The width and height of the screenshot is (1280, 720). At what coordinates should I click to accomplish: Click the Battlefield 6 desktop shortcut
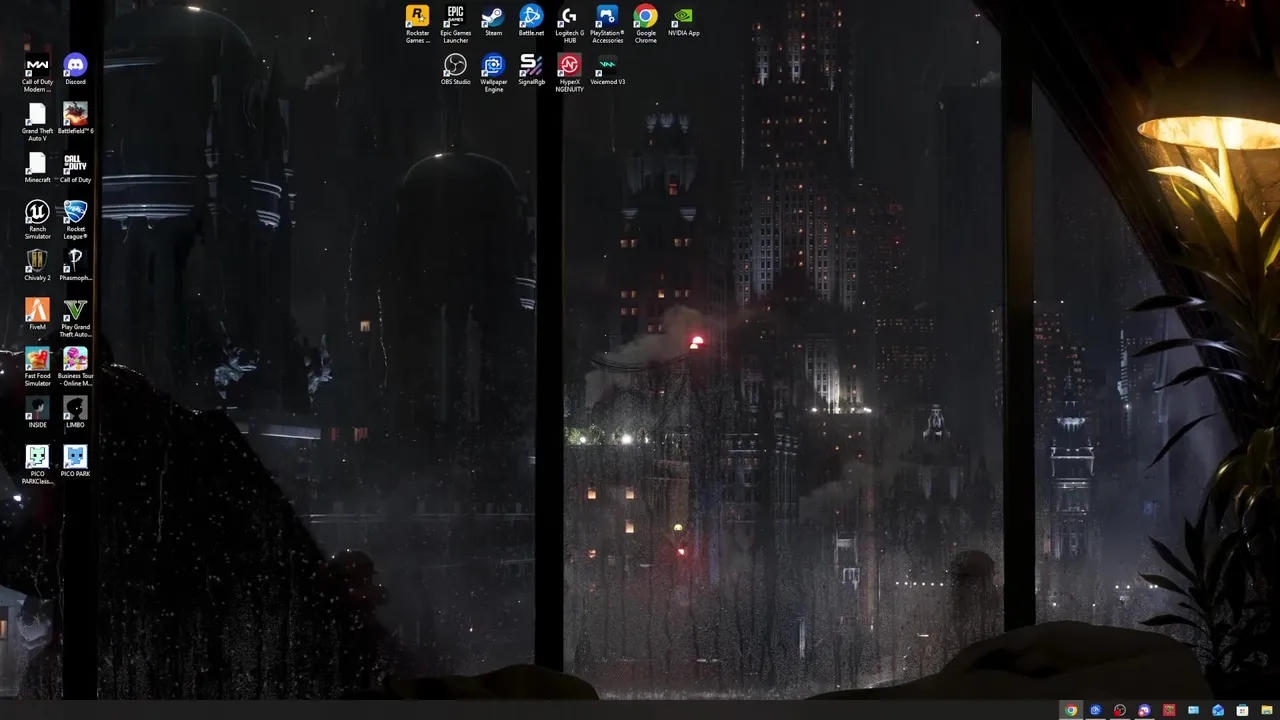click(75, 119)
